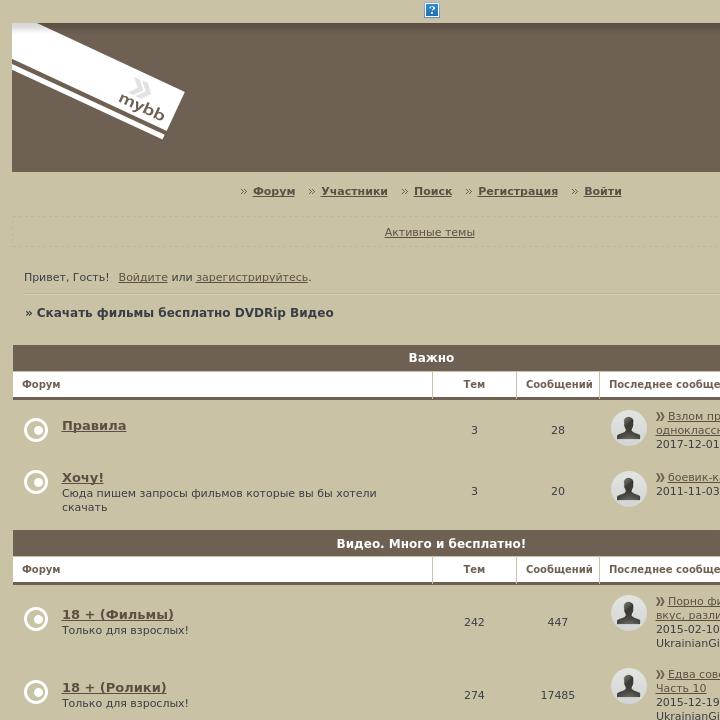Click the Сообщений column header under Важно
The height and width of the screenshot is (720, 720).
point(559,384)
